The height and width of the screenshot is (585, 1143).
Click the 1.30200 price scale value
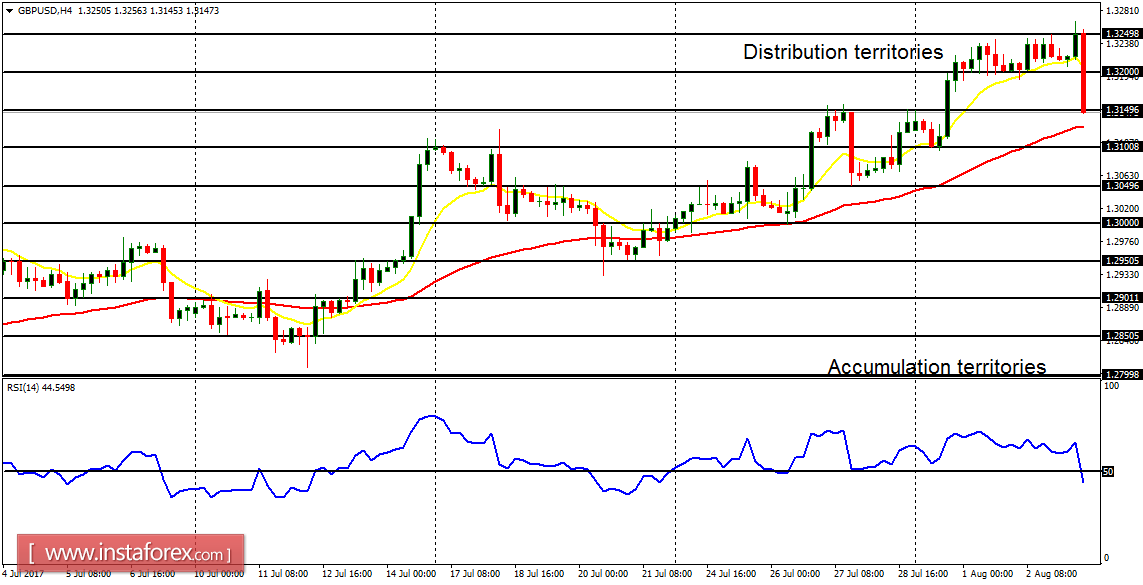[1121, 208]
